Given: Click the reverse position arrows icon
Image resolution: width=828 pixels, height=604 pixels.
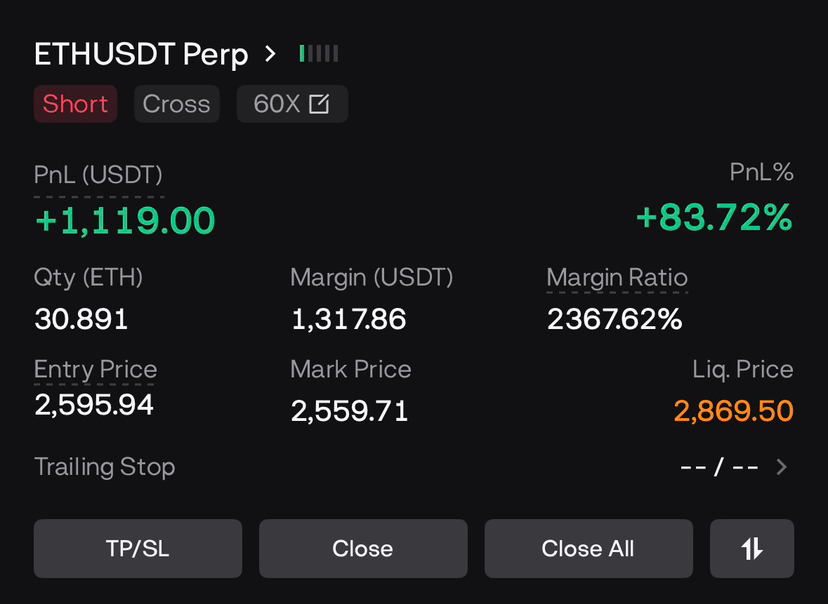Looking at the screenshot, I should pos(751,548).
